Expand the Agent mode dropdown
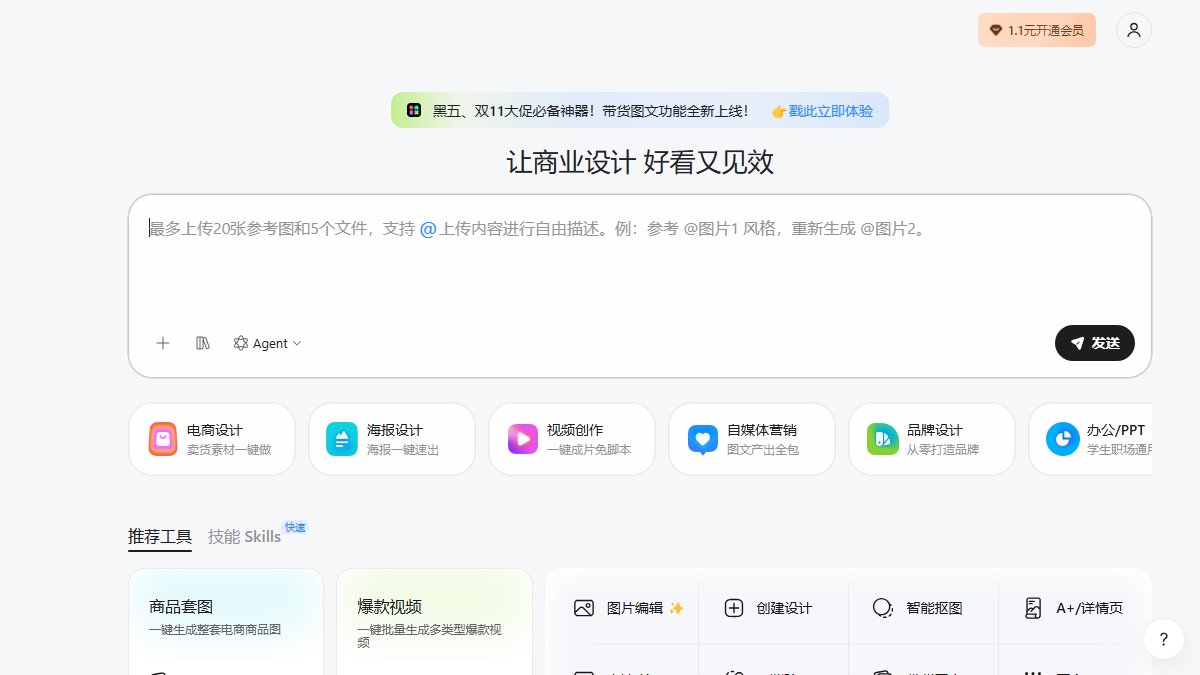Screen dimensions: 1200x675 [267, 343]
